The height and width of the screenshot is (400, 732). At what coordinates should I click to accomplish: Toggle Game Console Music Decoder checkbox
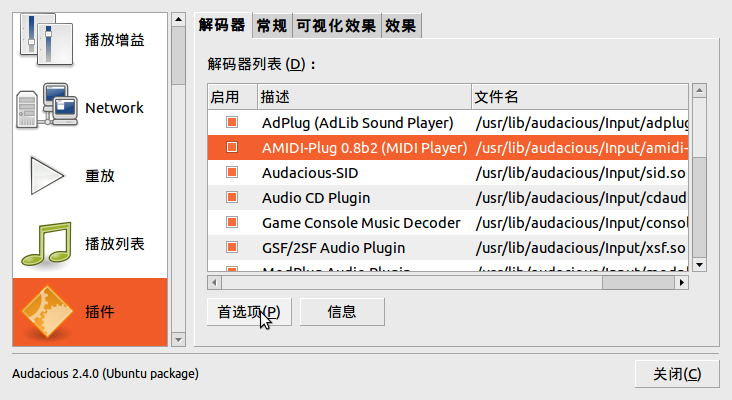tap(231, 222)
